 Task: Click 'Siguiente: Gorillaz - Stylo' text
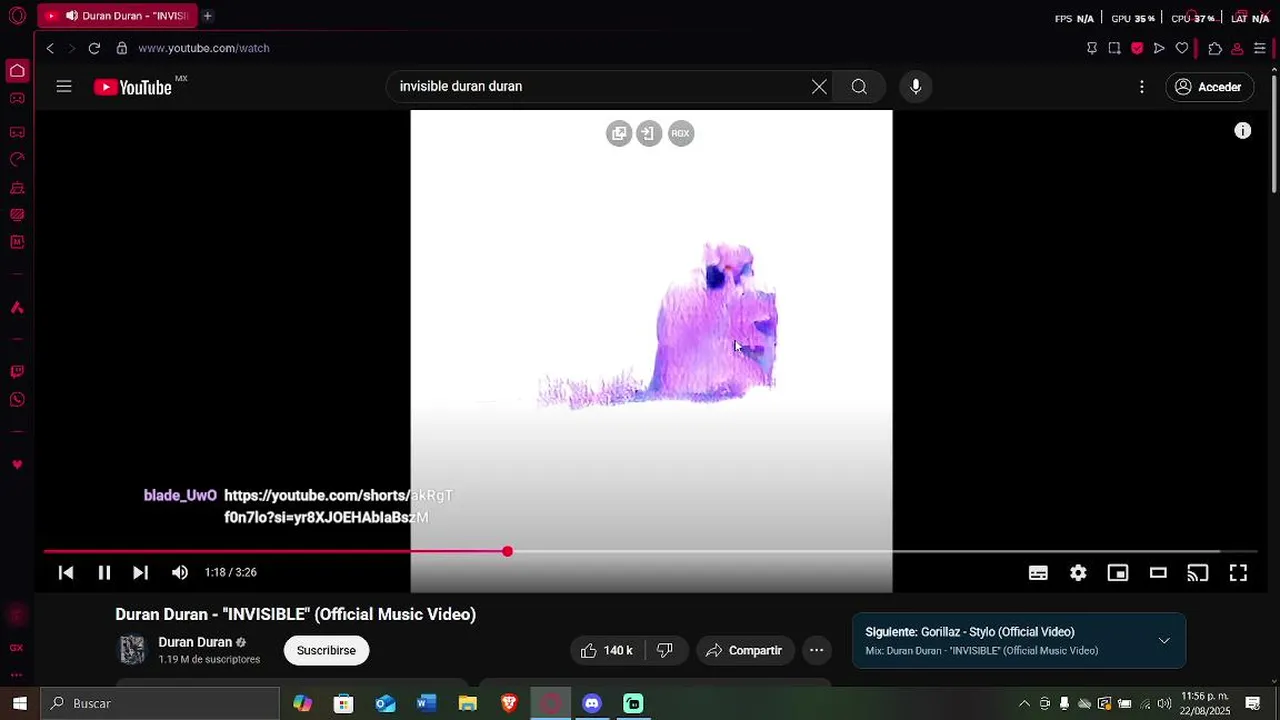pos(970,632)
